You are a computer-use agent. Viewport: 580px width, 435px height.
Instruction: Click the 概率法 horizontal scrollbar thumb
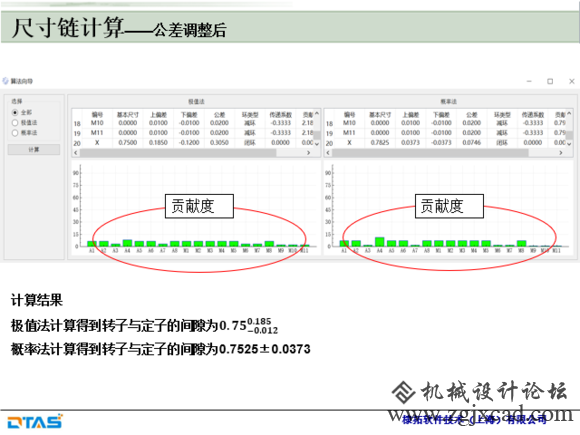point(430,153)
